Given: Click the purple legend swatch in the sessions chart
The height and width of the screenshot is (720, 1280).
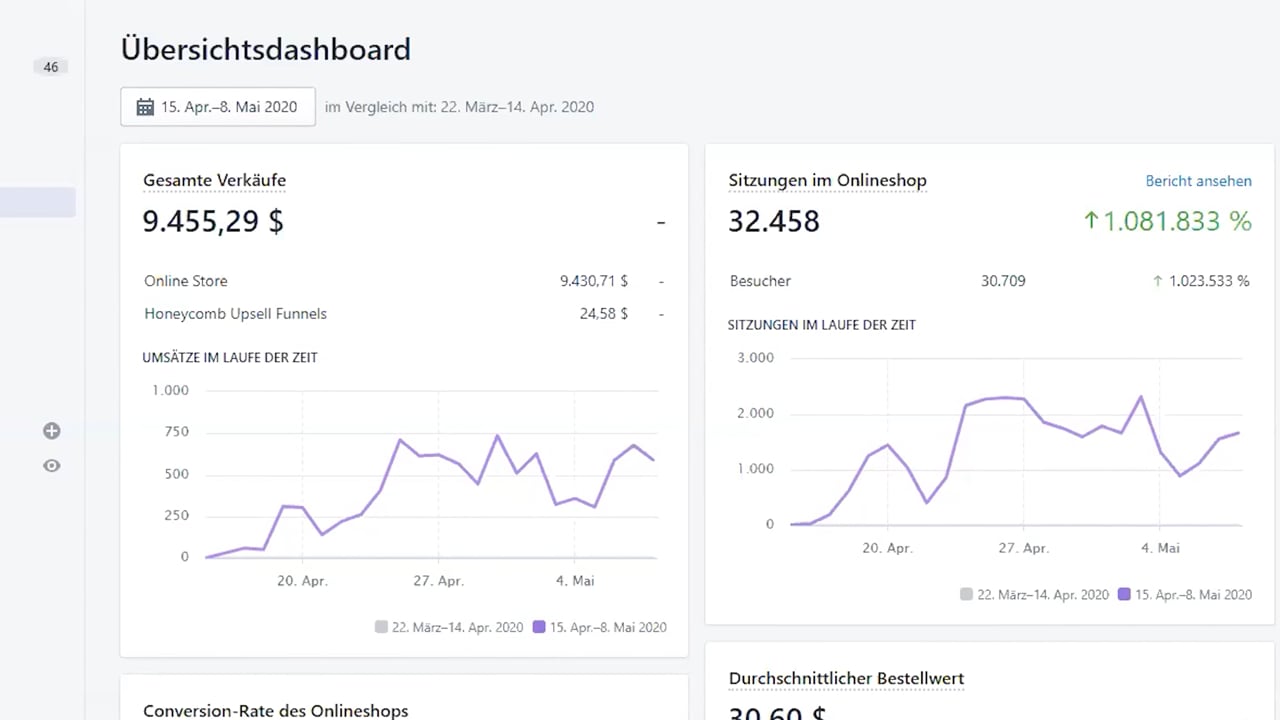Looking at the screenshot, I should pos(1124,594).
